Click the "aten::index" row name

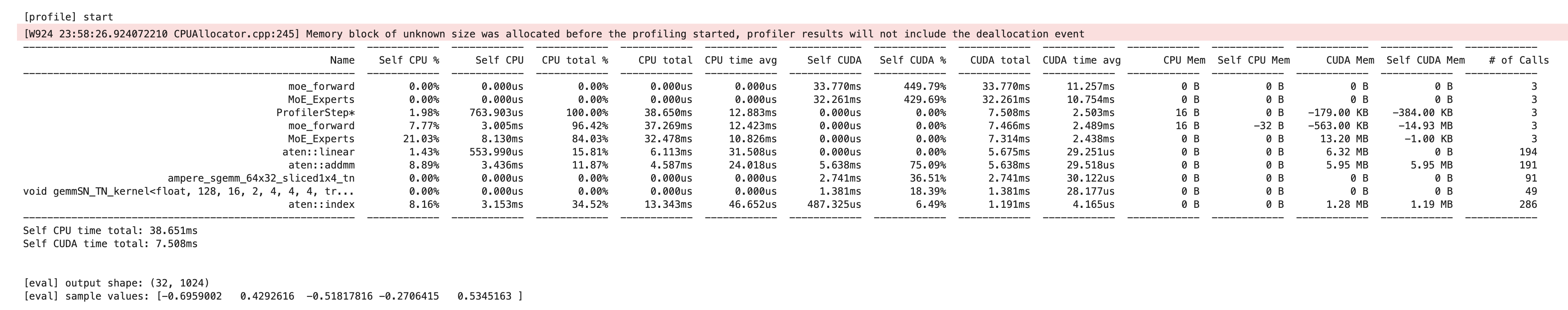321,205
